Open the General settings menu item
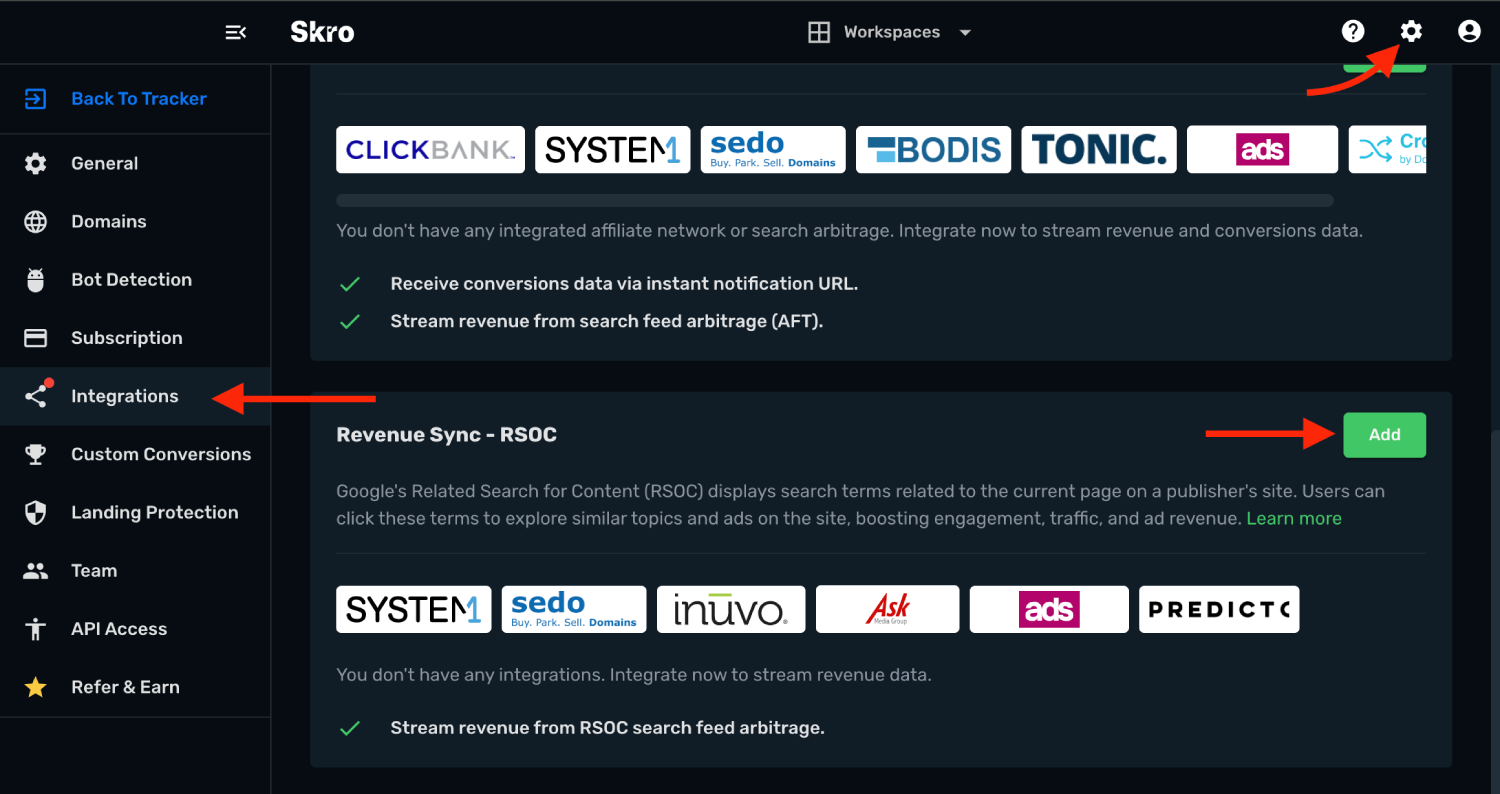 point(135,163)
